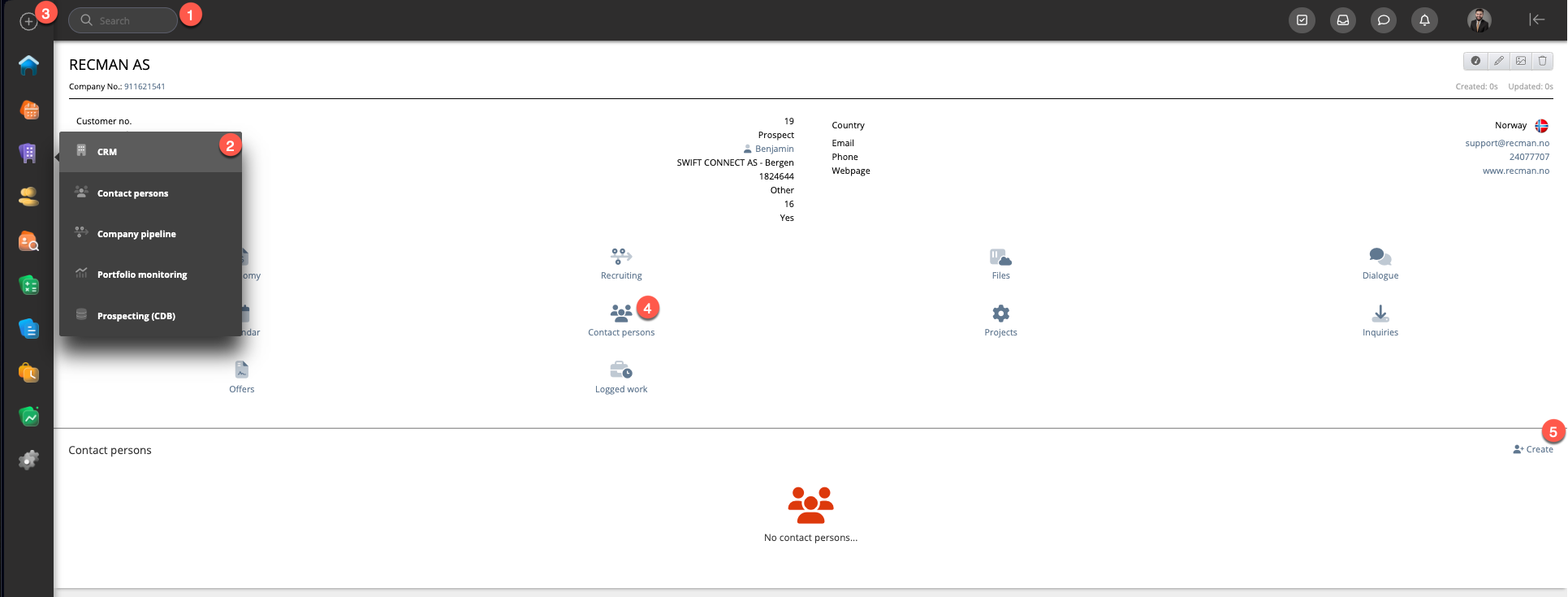Open Prospecting (CDB) menu item
The width and height of the screenshot is (1568, 597).
click(x=136, y=316)
